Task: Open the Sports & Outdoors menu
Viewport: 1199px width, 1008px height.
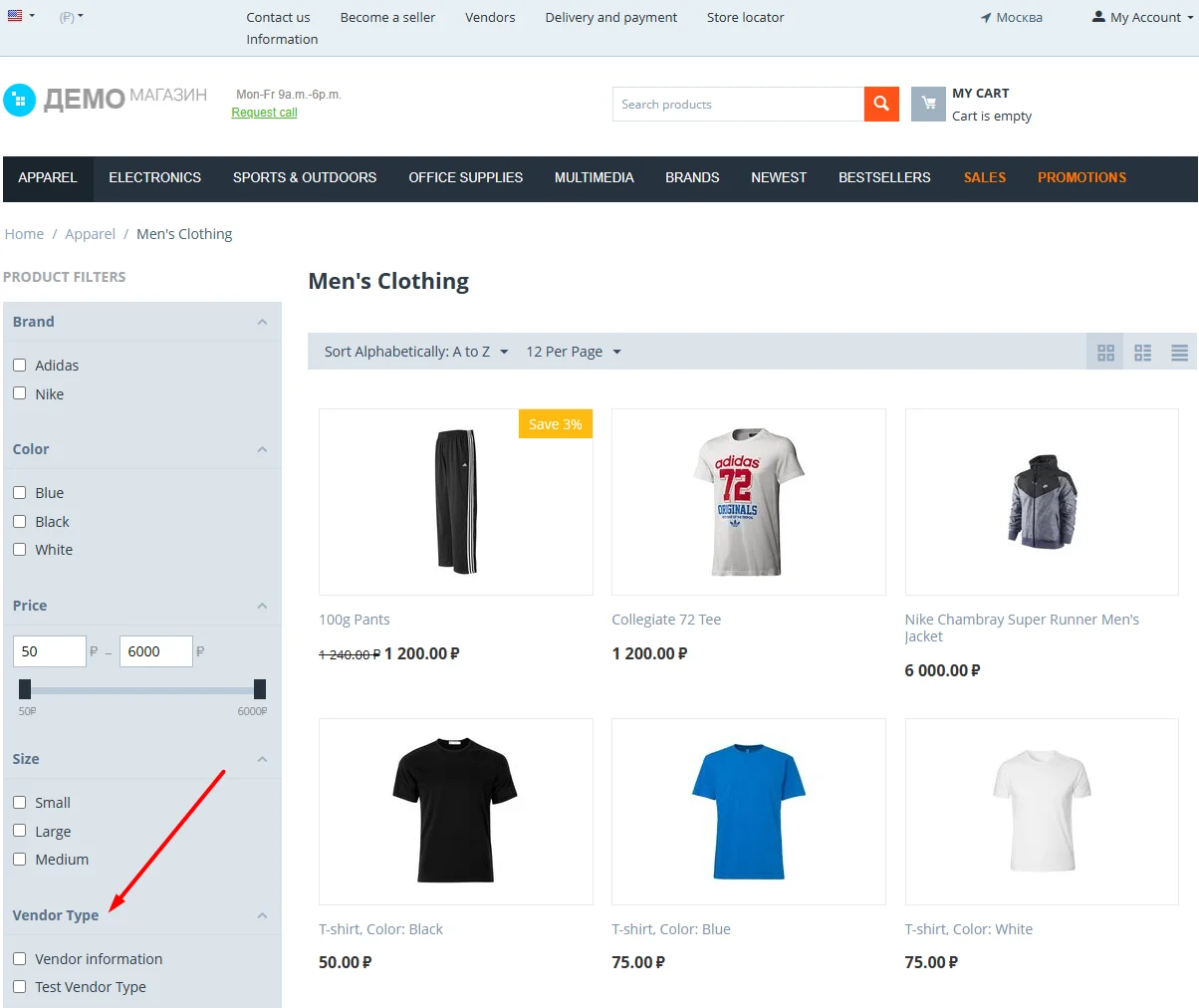Action: pyautogui.click(x=305, y=177)
